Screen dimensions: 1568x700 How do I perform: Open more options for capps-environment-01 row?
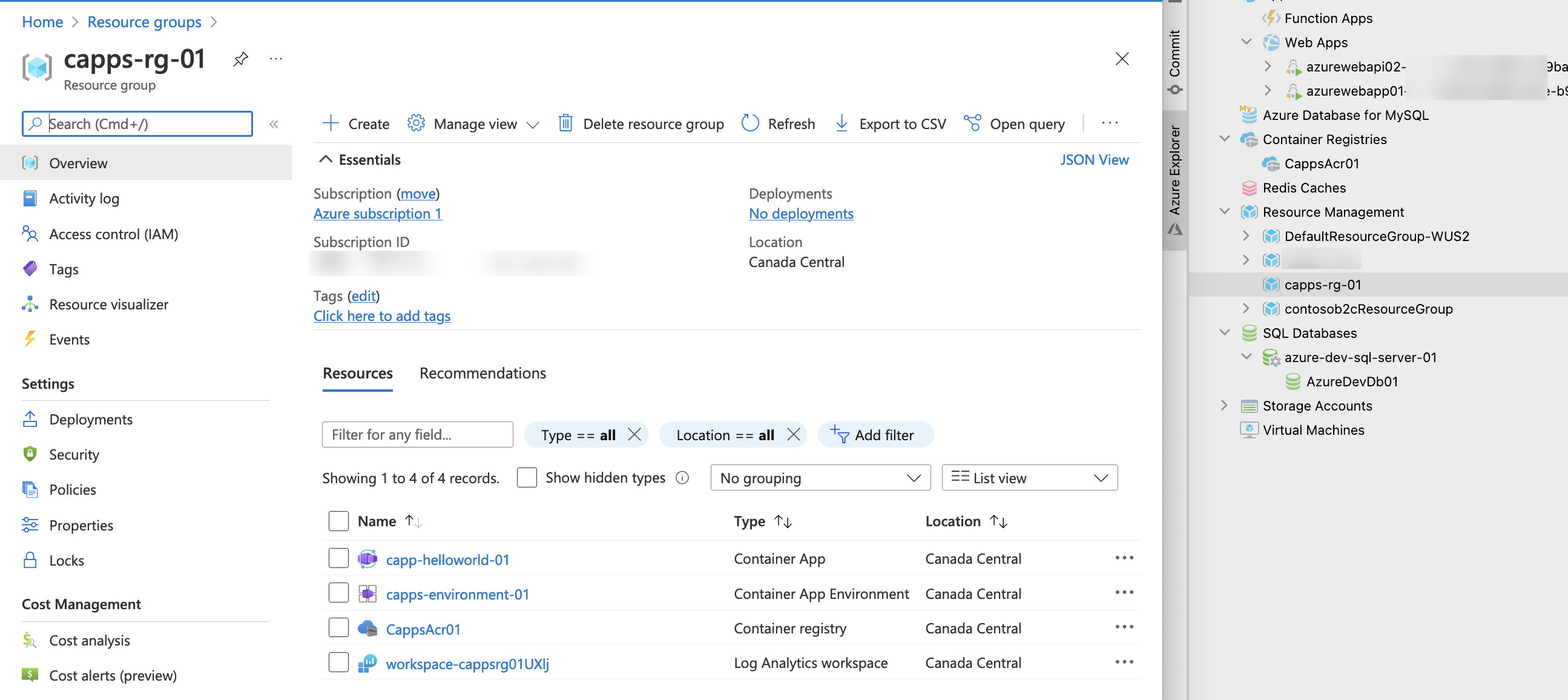(1124, 593)
